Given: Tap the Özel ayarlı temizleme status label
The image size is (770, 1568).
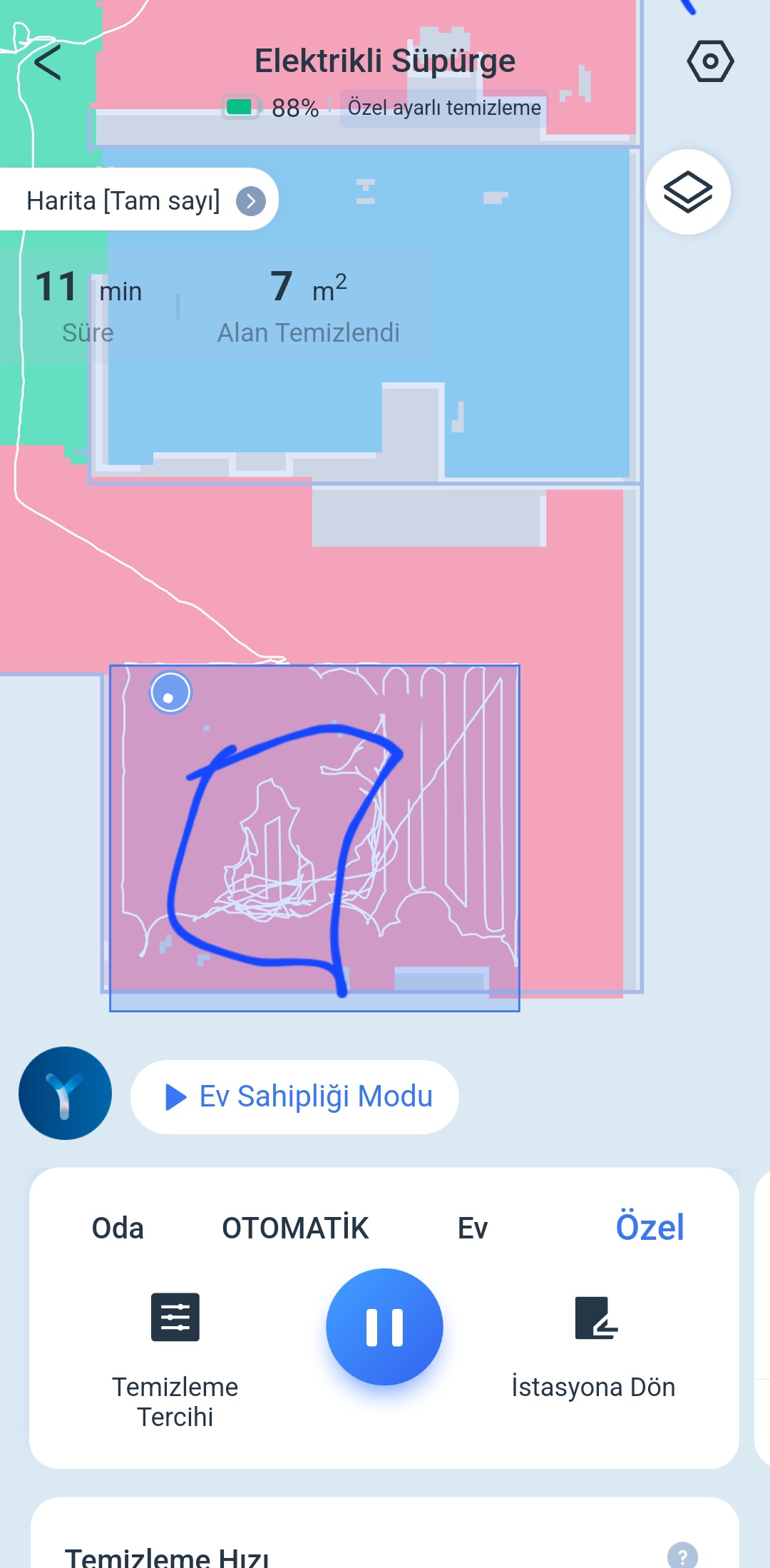Looking at the screenshot, I should click(444, 108).
